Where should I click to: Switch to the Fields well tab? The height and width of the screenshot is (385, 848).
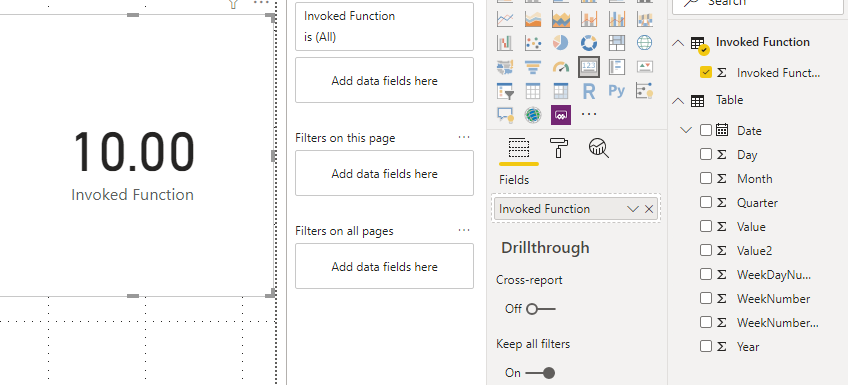click(x=519, y=148)
